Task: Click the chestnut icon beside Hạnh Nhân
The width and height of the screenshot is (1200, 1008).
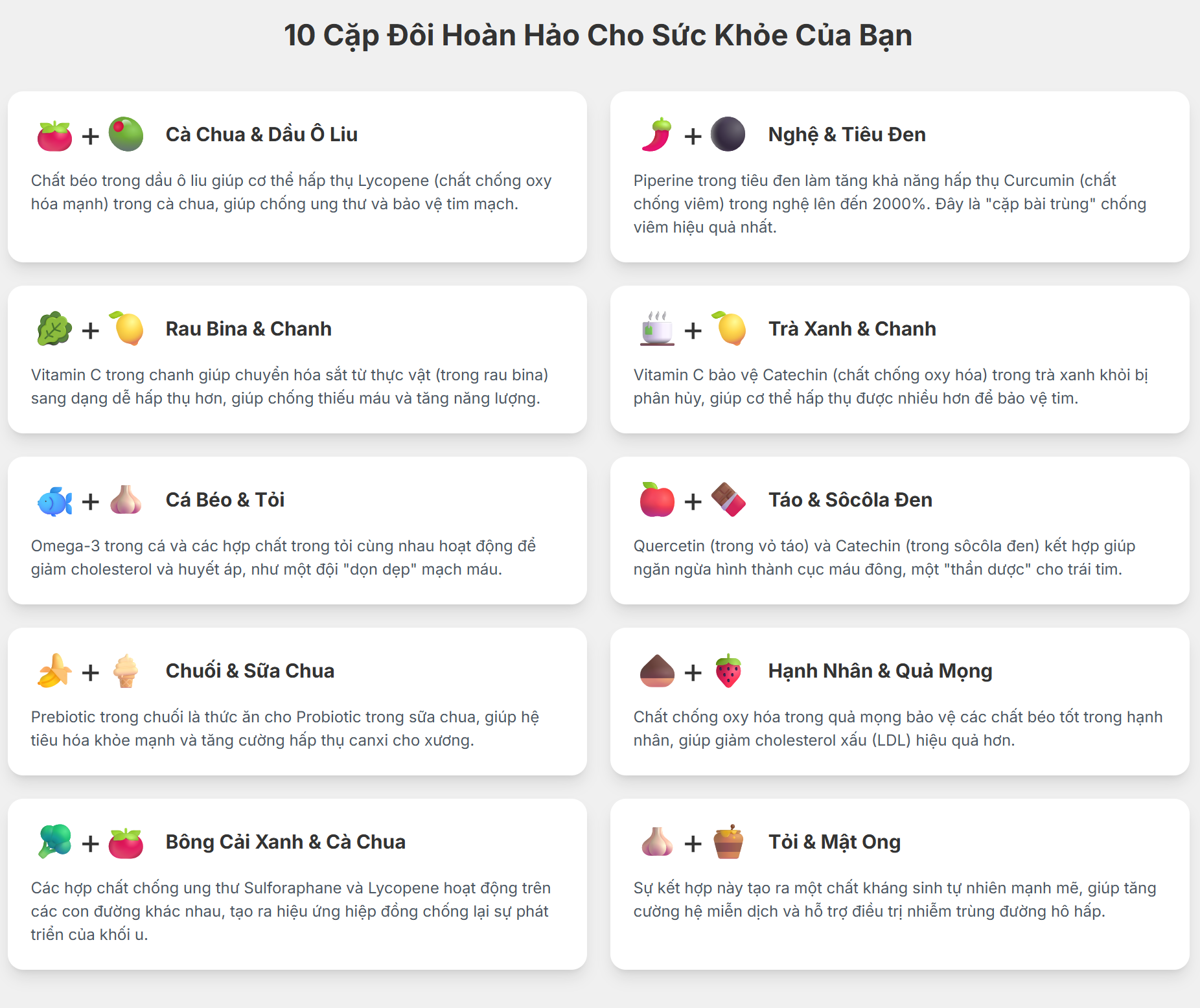Action: (657, 670)
